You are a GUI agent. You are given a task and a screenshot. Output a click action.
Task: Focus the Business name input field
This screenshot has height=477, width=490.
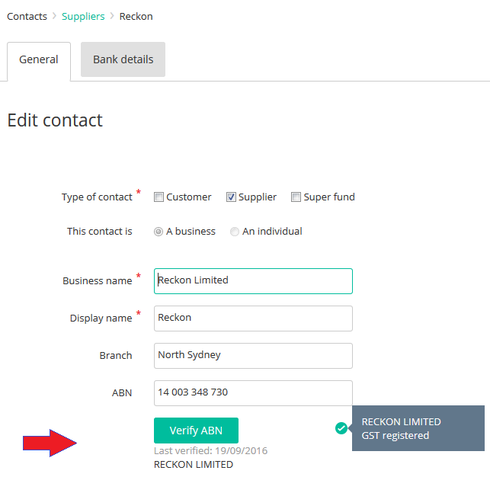[x=253, y=281]
